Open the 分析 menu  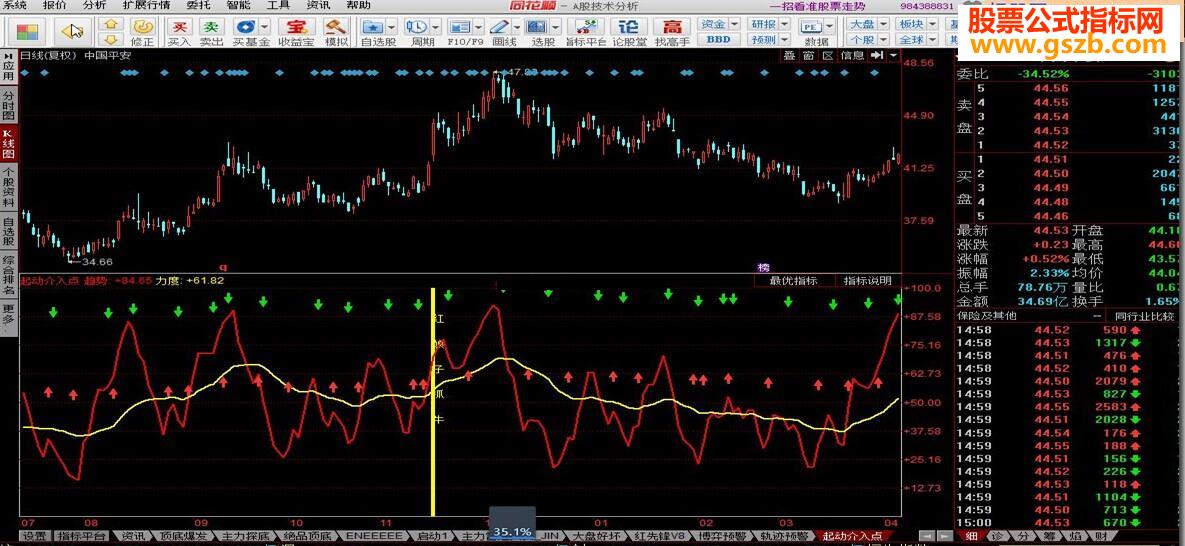click(95, 6)
